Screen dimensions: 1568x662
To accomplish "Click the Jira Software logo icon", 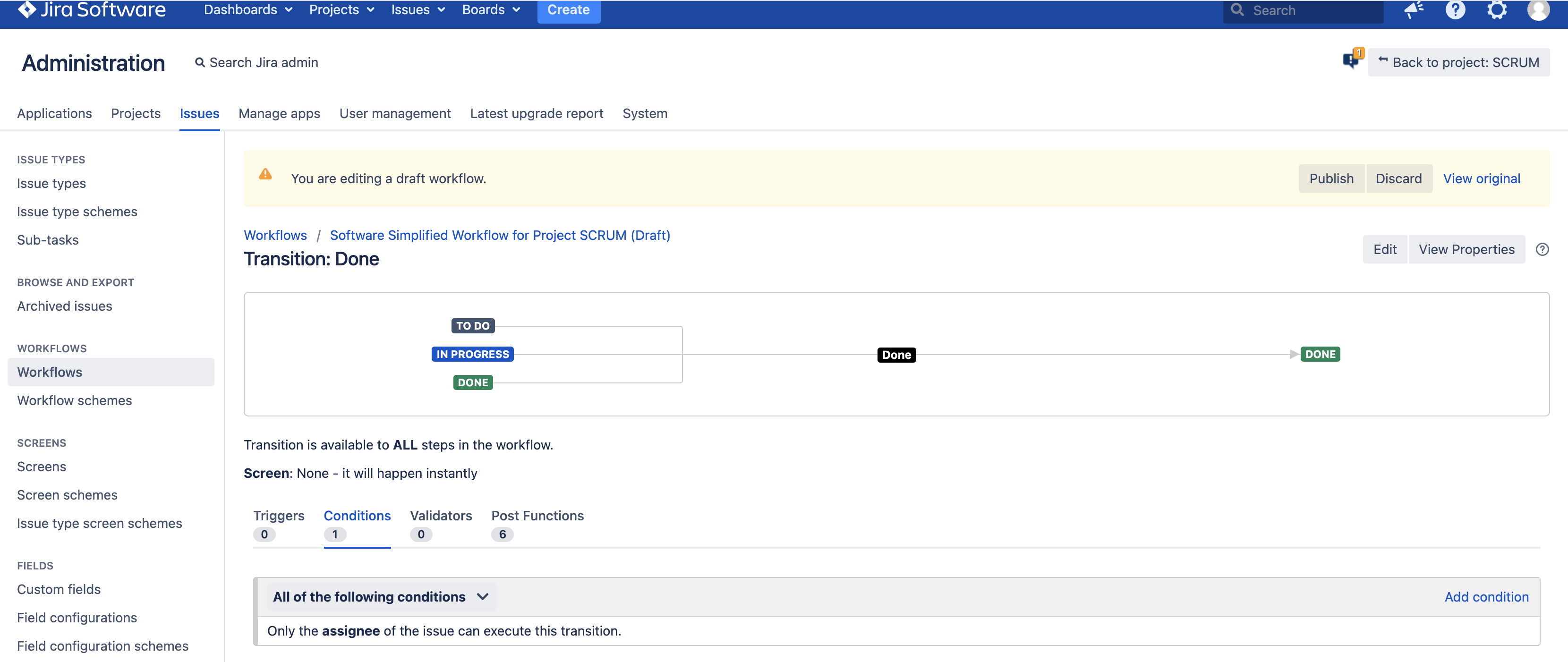I will click(x=27, y=9).
